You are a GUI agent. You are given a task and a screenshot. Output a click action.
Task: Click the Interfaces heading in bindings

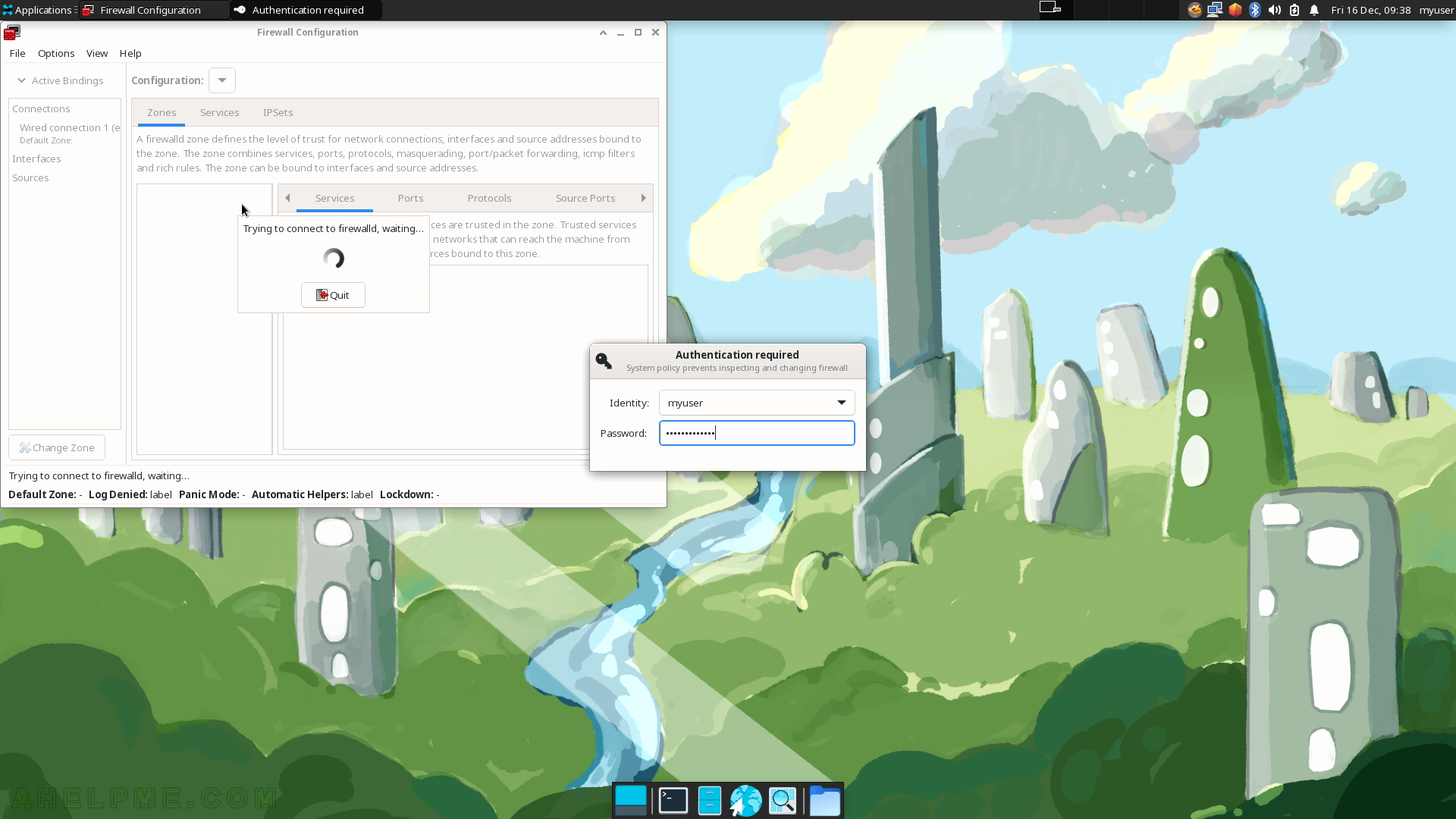click(36, 158)
